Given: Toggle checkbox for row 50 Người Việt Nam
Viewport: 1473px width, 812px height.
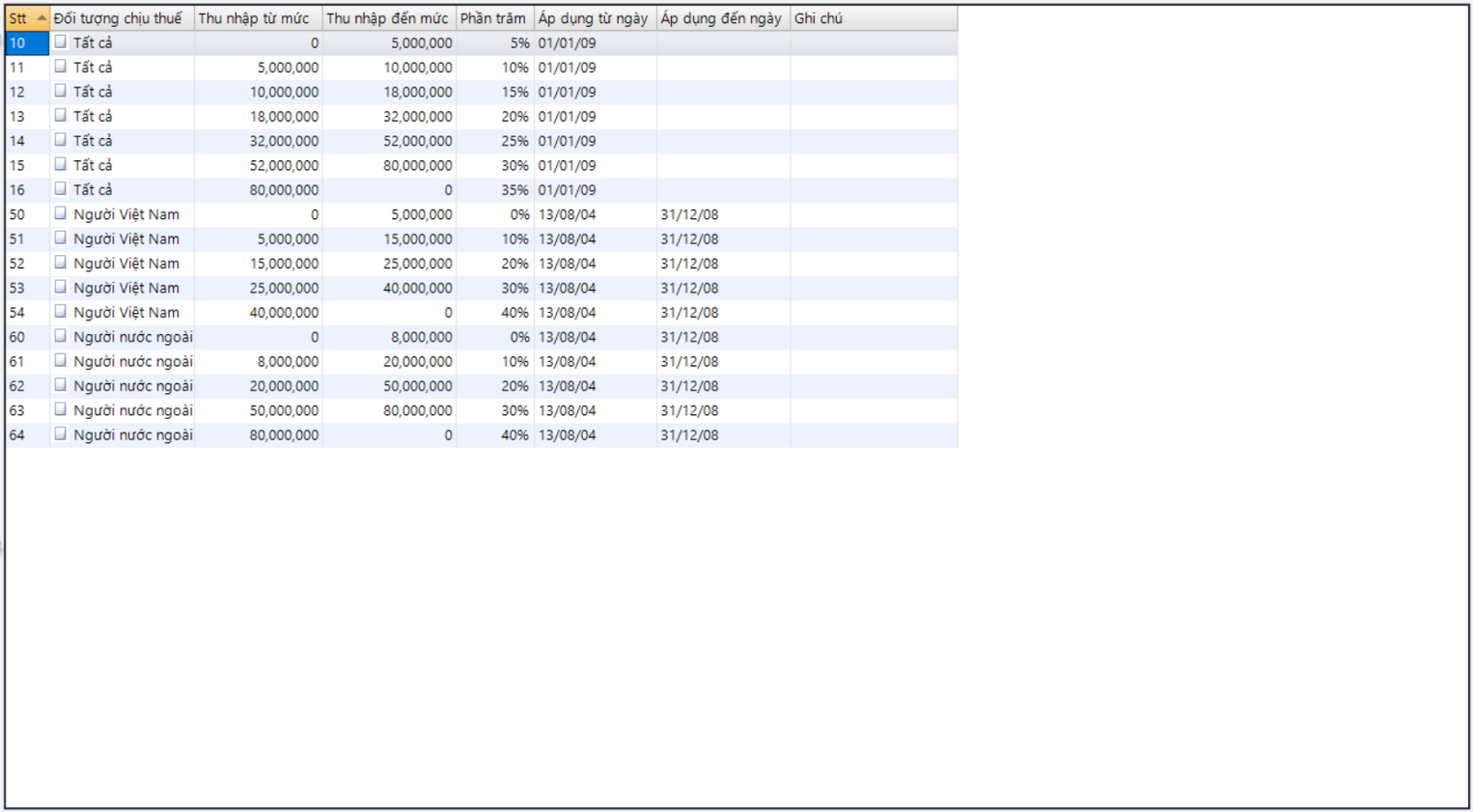Looking at the screenshot, I should 61,214.
